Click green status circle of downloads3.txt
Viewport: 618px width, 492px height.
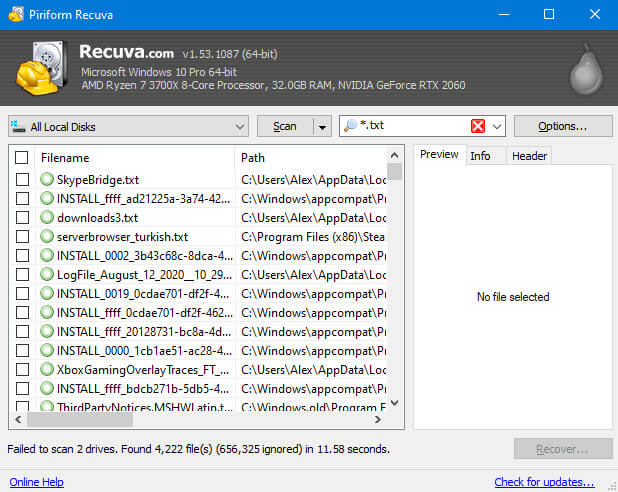pos(47,217)
